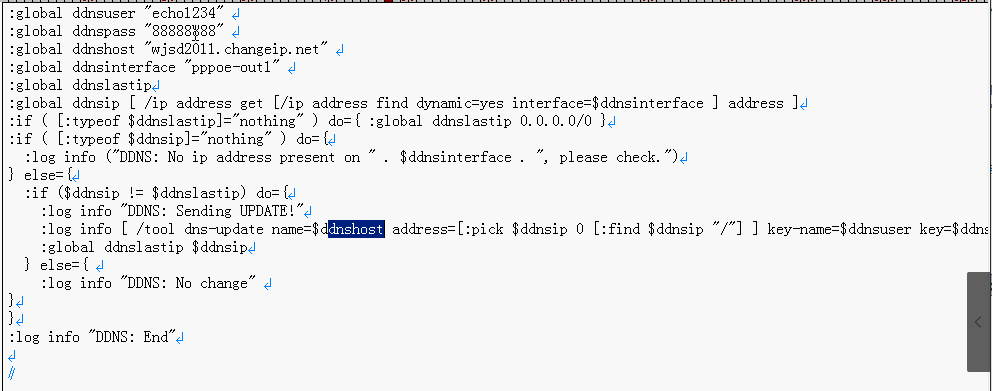
Task: Click the paragraph mark after "echo1234"
Action: click(236, 13)
